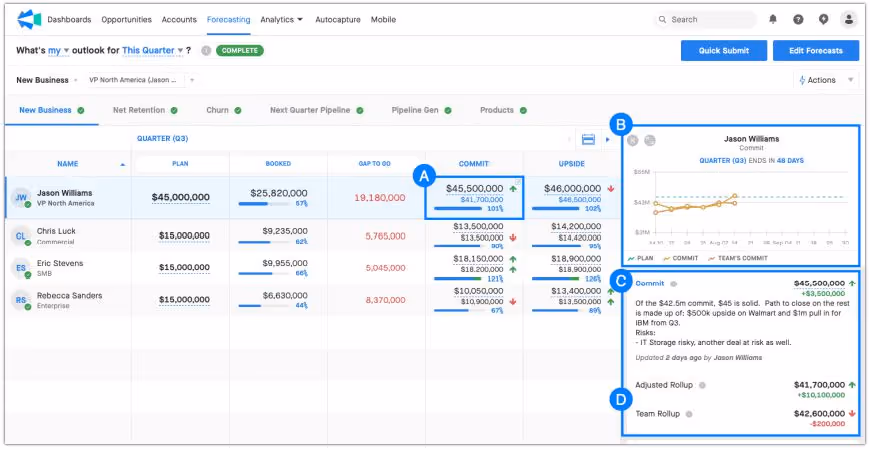Go to Dashboards in top navigation

69,19
